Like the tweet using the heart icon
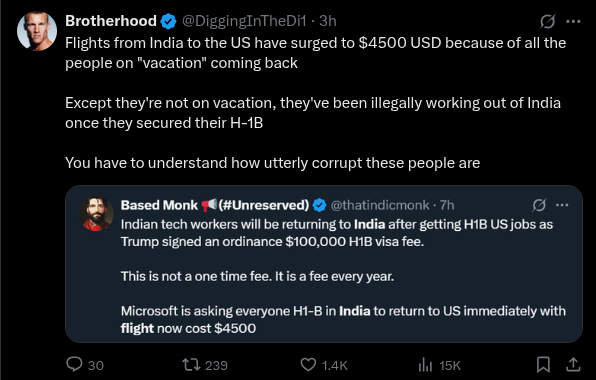The width and height of the screenshot is (596, 380). pos(308,365)
